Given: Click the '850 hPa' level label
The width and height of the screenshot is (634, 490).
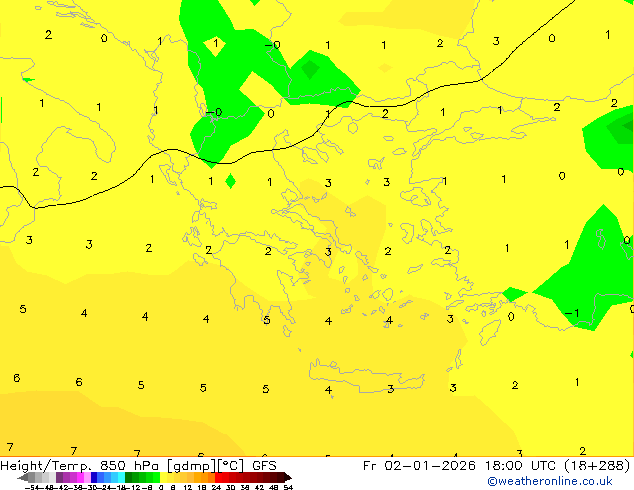Looking at the screenshot, I should [129, 466].
